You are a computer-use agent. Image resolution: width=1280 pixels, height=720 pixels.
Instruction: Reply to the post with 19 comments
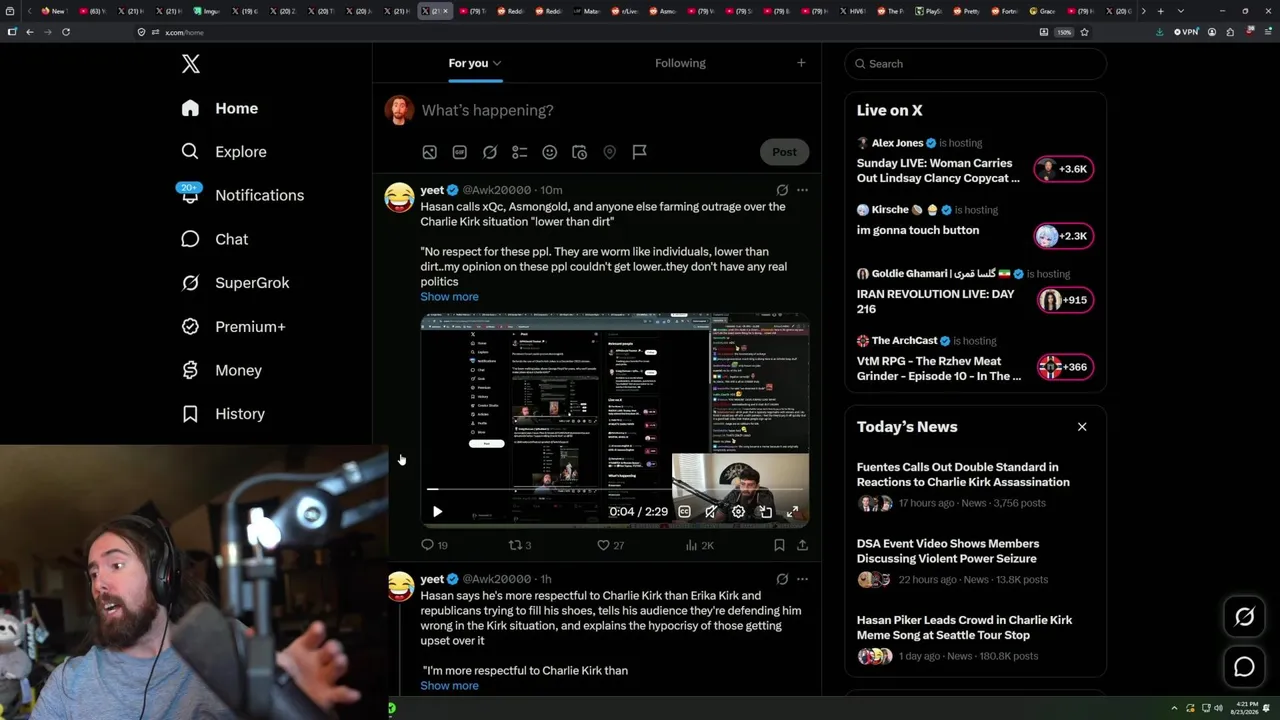click(434, 545)
